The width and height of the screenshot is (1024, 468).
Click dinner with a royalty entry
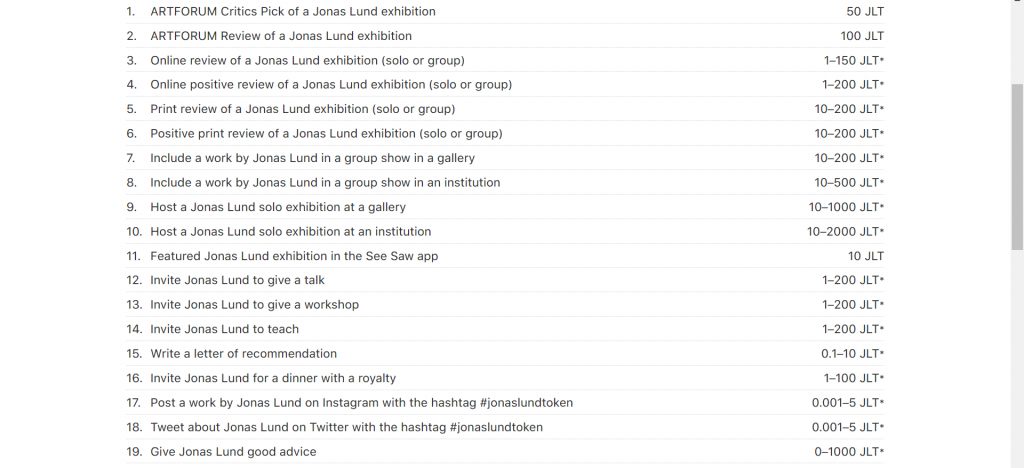coord(505,378)
